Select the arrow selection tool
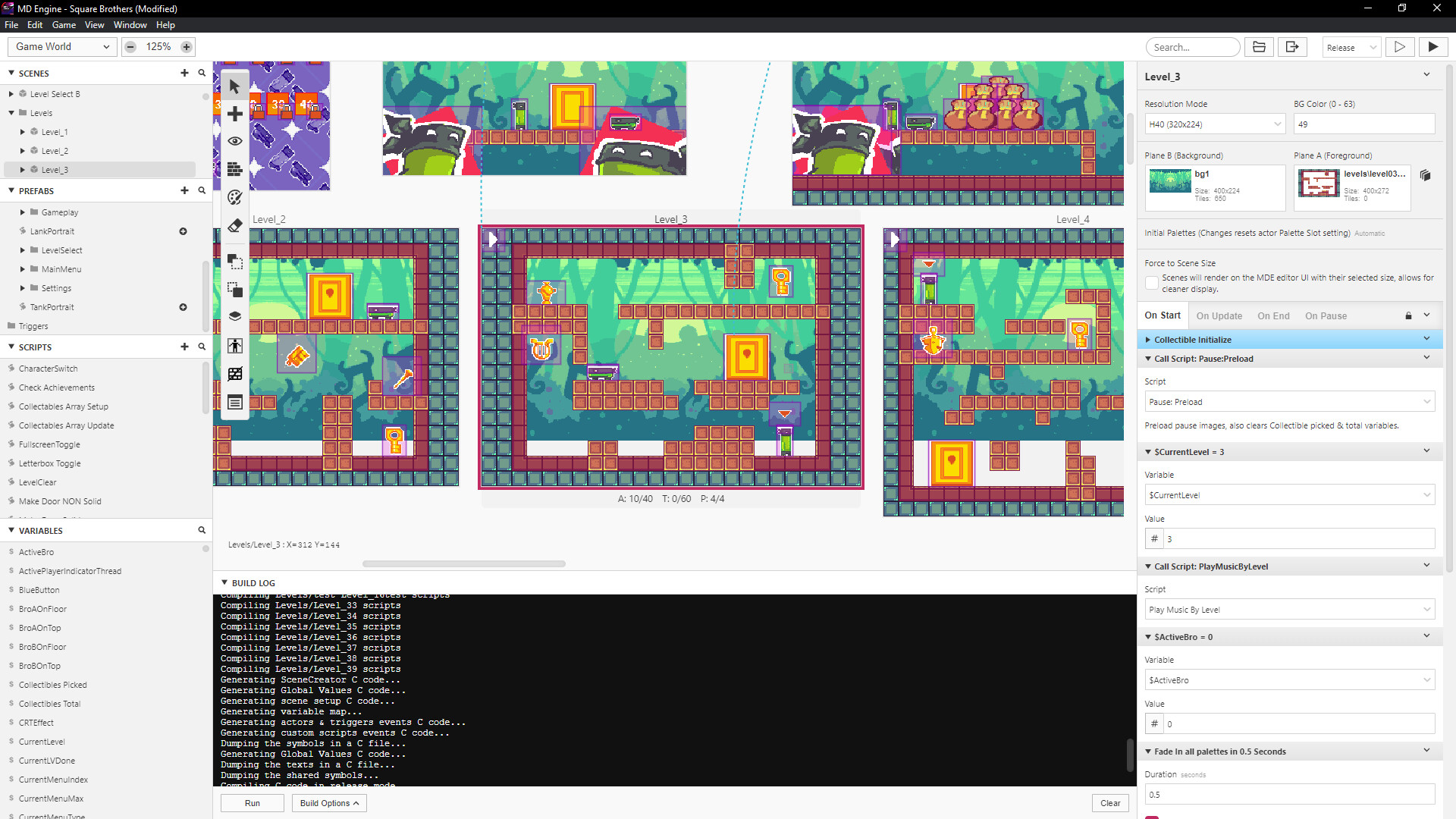Image resolution: width=1456 pixels, height=819 pixels. (234, 84)
